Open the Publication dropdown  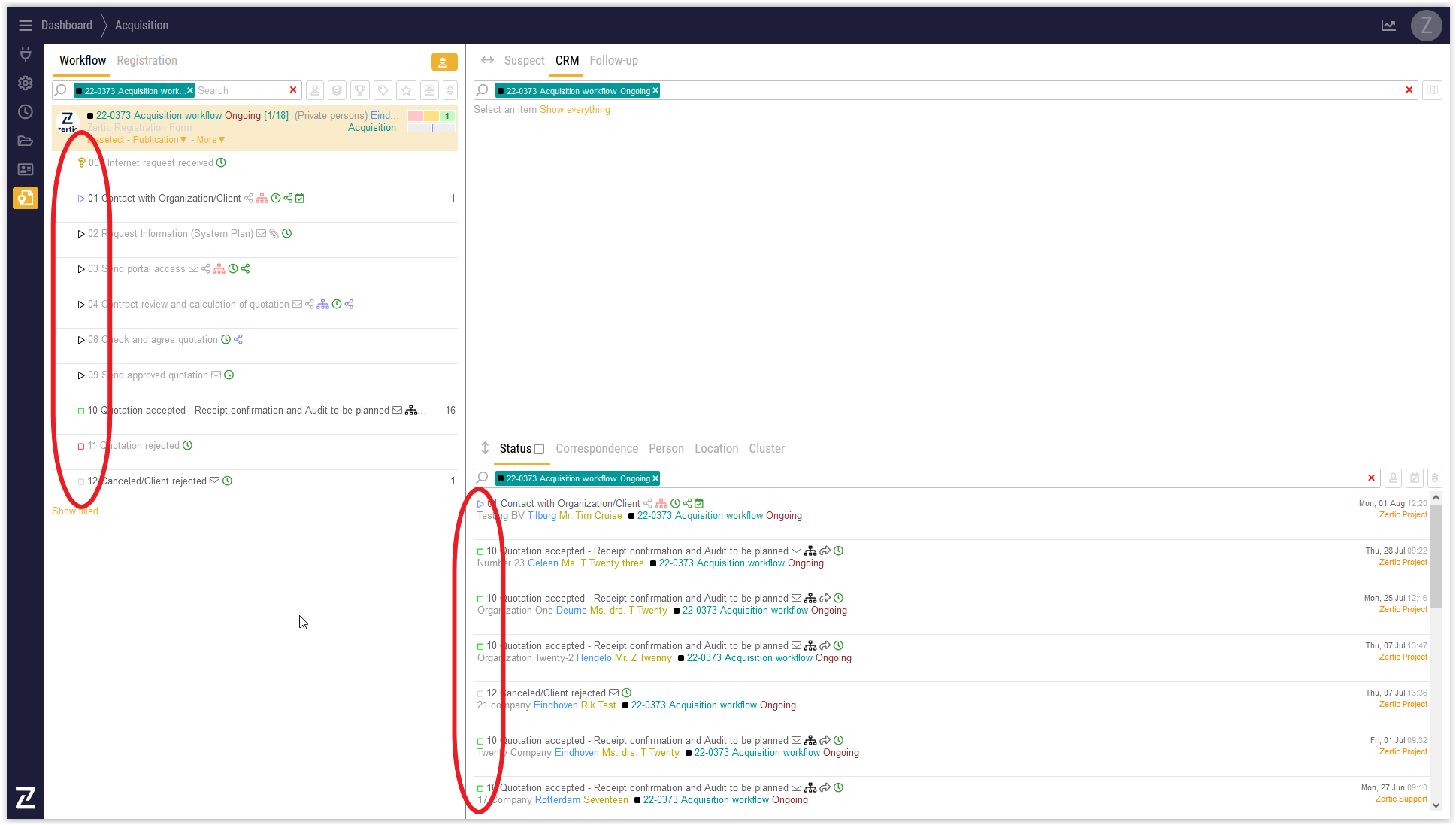[x=159, y=140]
